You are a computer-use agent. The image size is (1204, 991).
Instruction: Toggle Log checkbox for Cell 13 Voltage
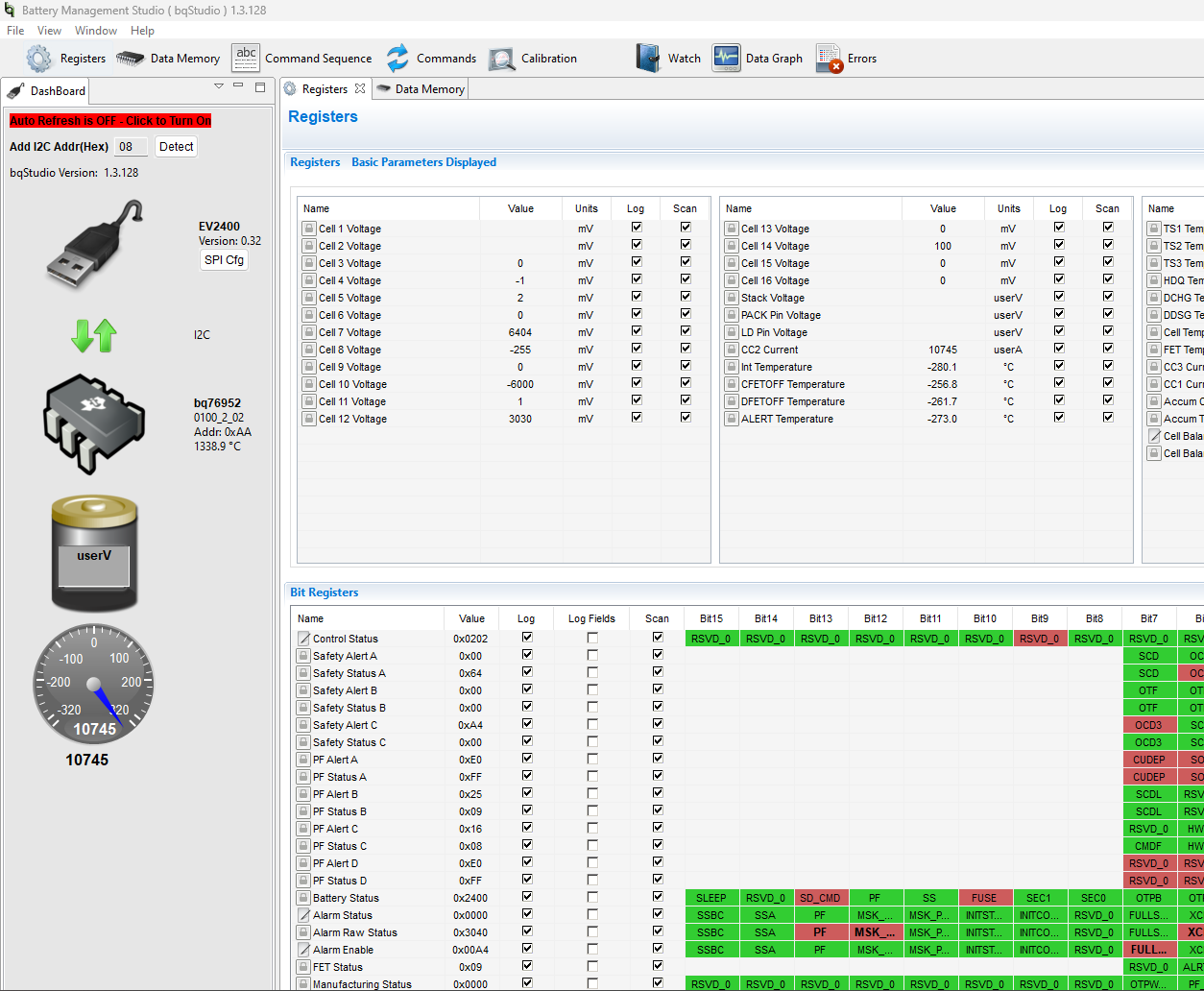click(1059, 228)
